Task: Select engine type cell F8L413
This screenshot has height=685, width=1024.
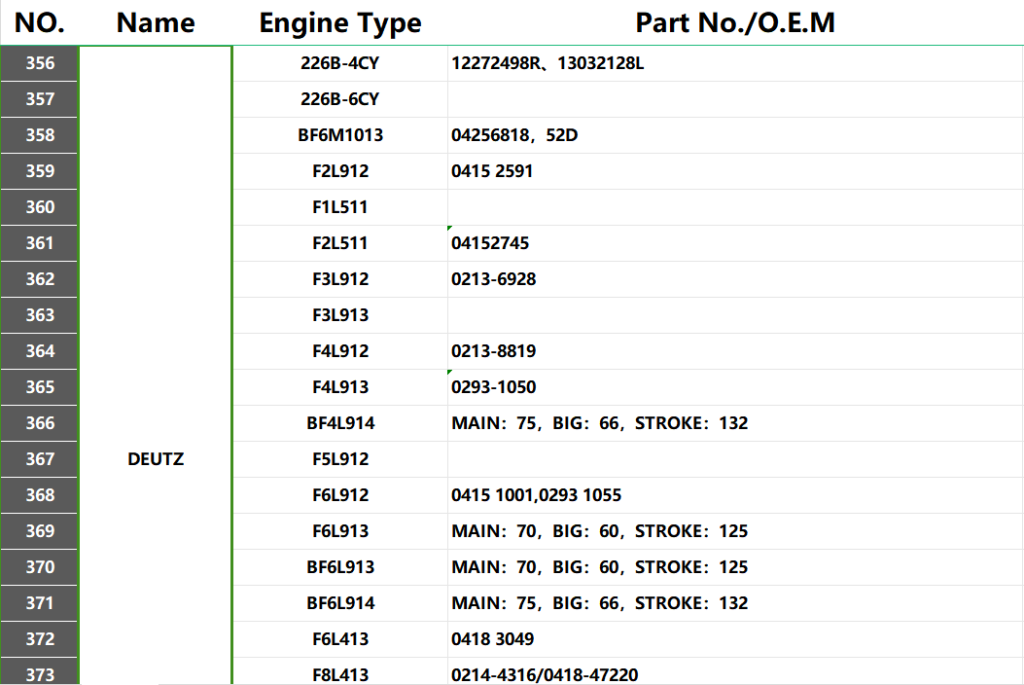Action: 340,673
